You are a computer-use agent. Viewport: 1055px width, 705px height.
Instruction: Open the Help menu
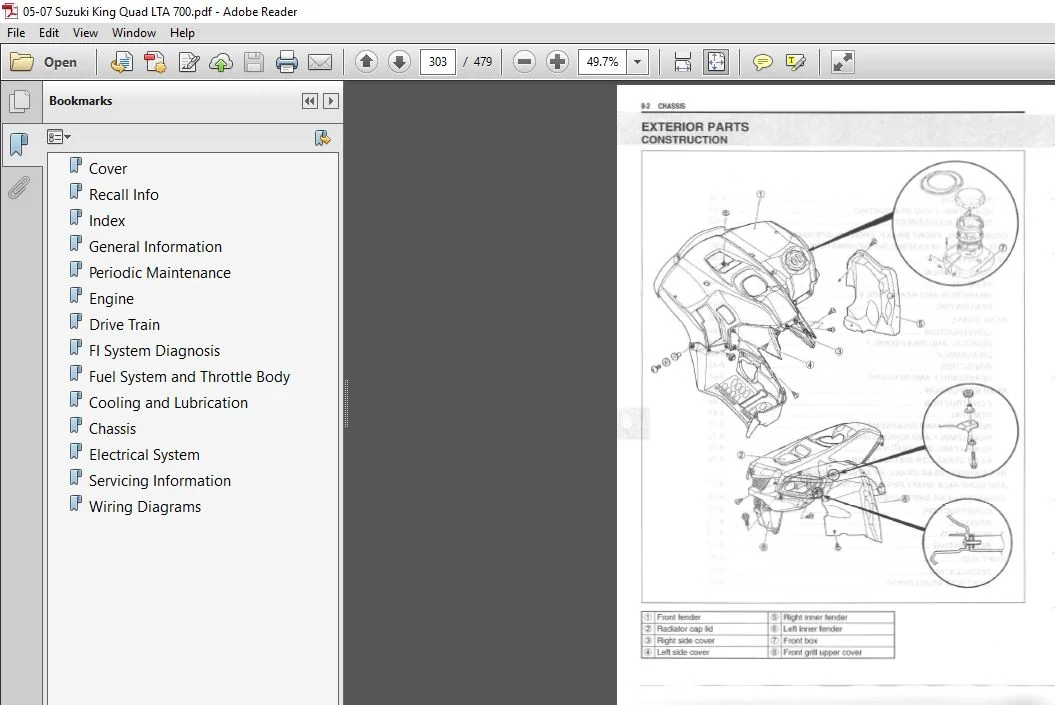(182, 32)
